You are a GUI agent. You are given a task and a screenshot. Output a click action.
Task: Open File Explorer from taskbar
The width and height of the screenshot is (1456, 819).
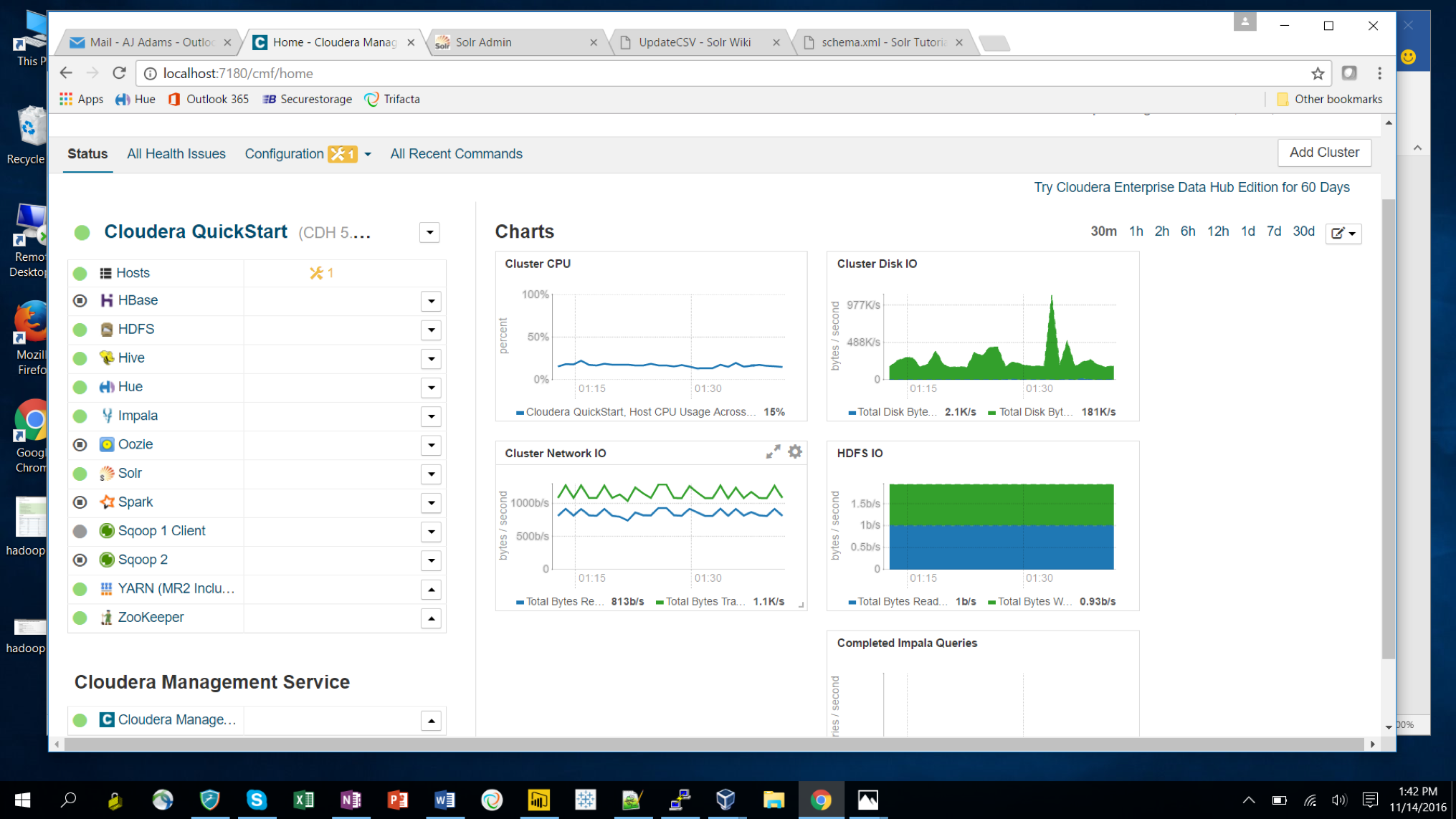coord(774,800)
